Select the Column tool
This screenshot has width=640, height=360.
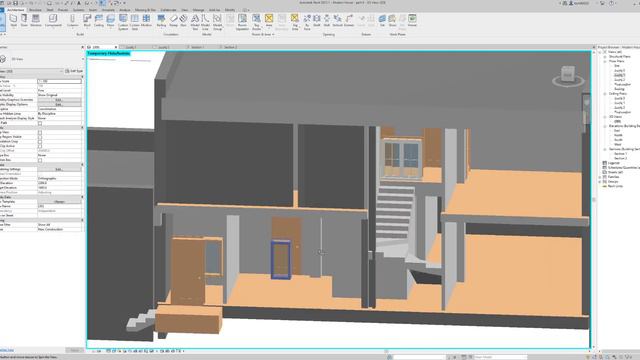(x=73, y=20)
